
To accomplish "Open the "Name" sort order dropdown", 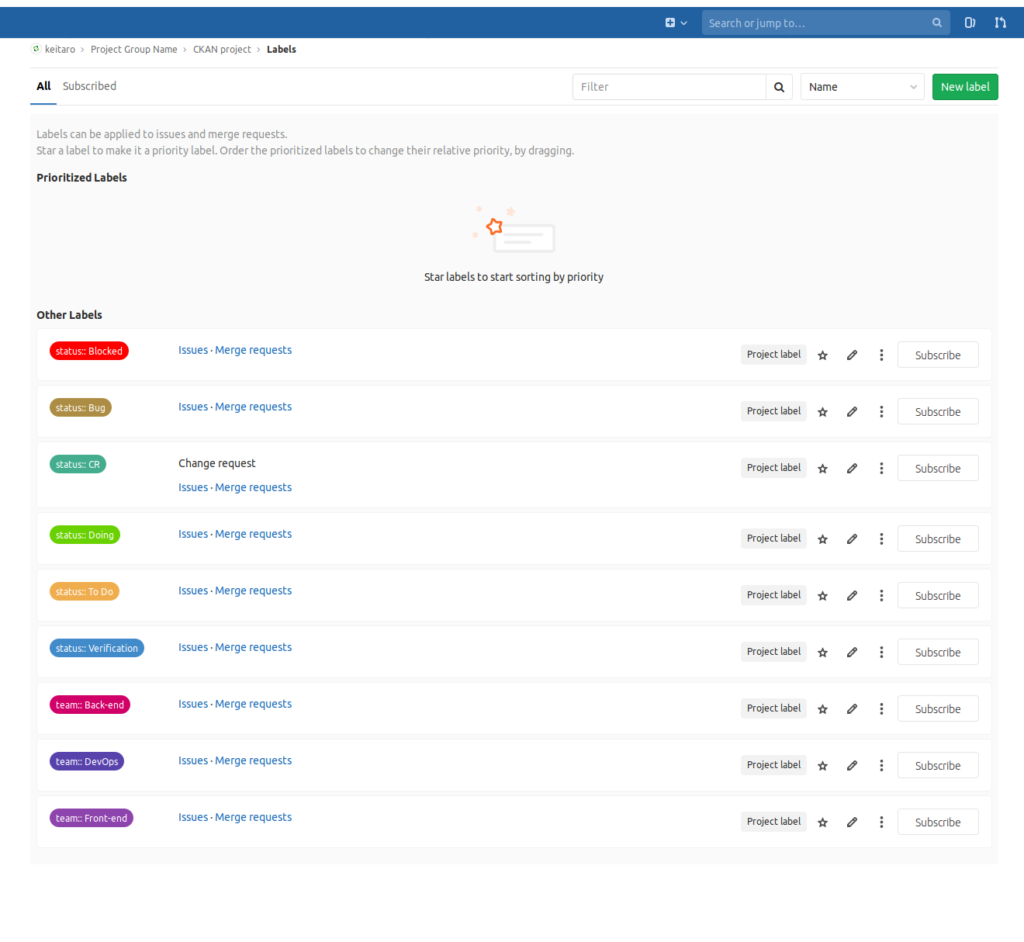I will [861, 87].
